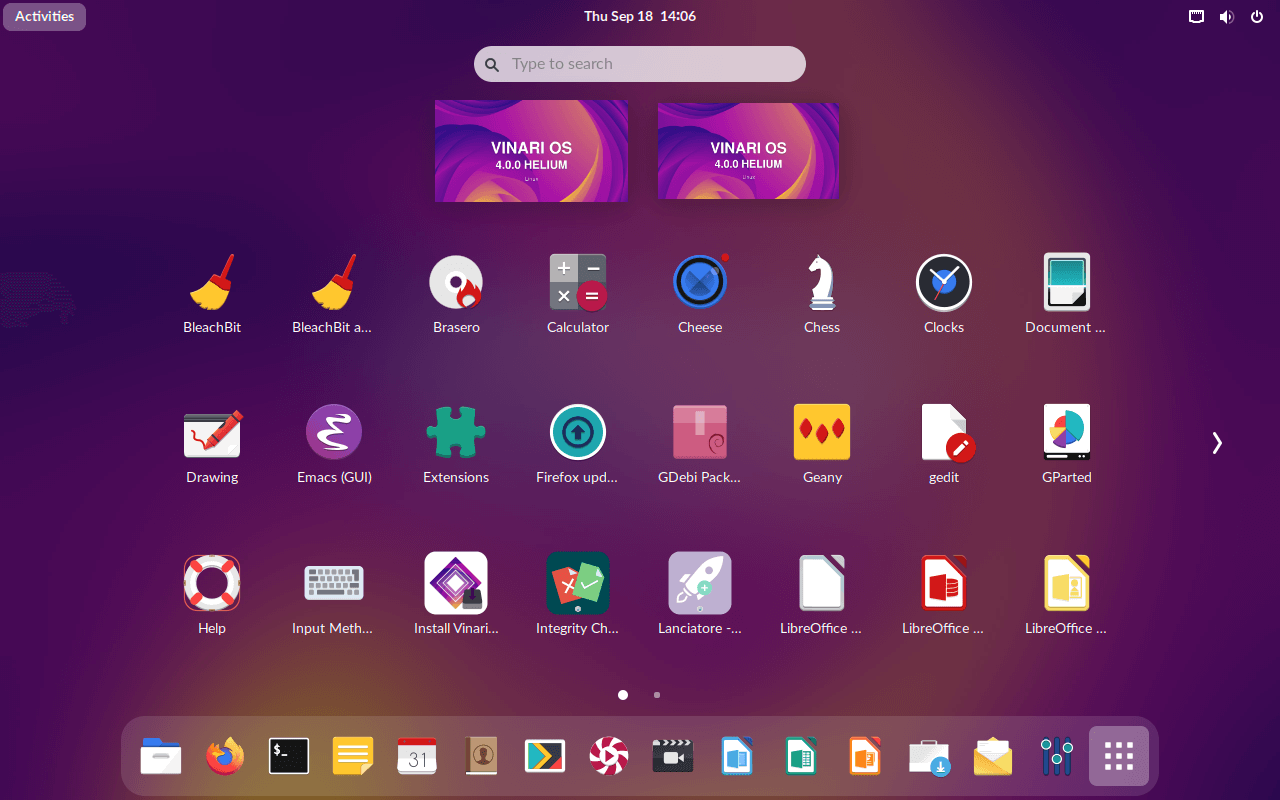Open slideshow triangle icon in dock
Screen dimensions: 1280x800
click(x=545, y=756)
